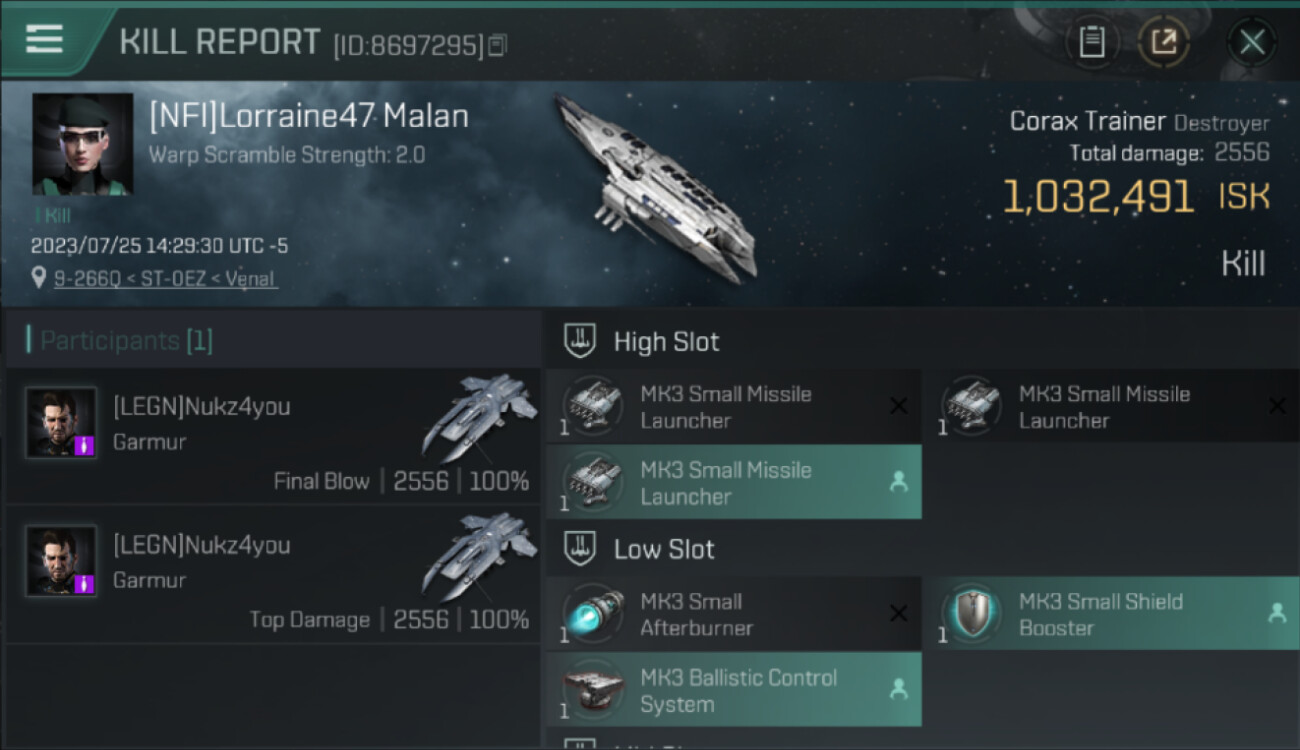Copy the kill report ID

(x=498, y=45)
